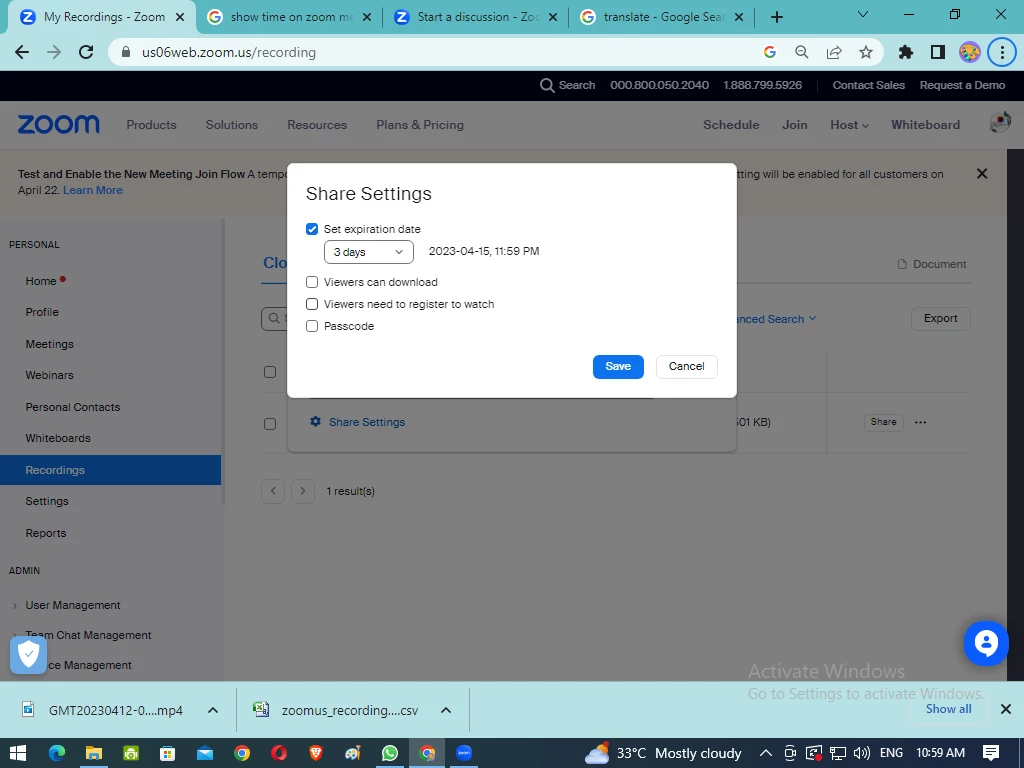Image resolution: width=1024 pixels, height=768 pixels.
Task: Open Chrome three-dot menu
Action: [1002, 52]
